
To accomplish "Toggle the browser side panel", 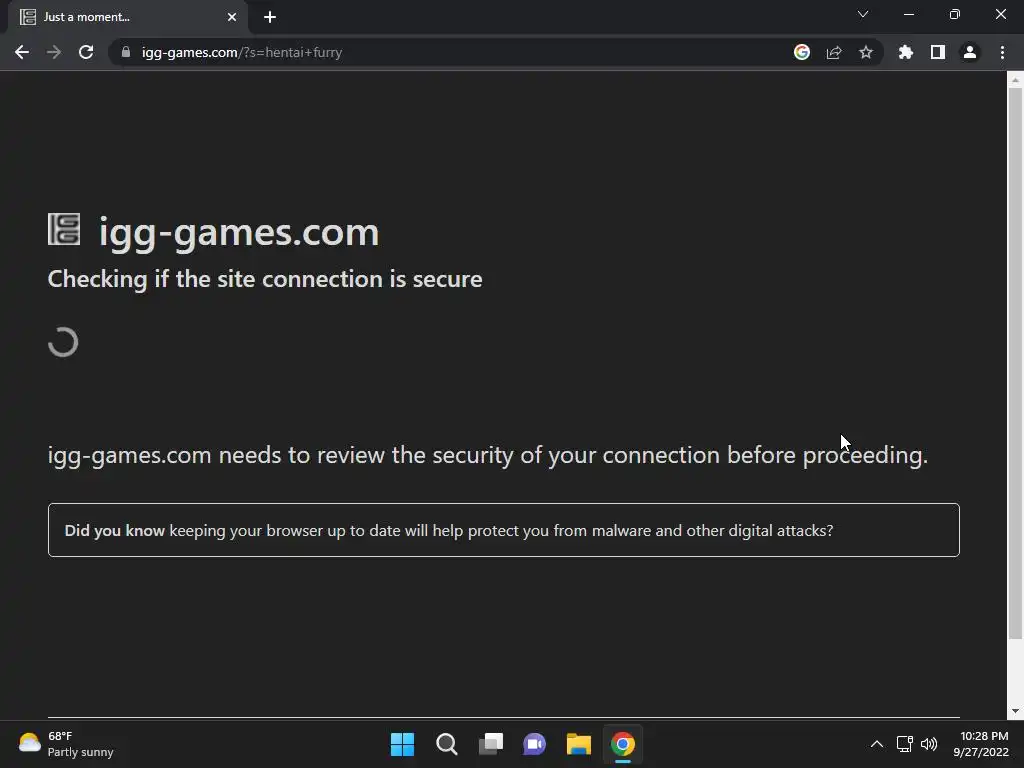I will [938, 52].
